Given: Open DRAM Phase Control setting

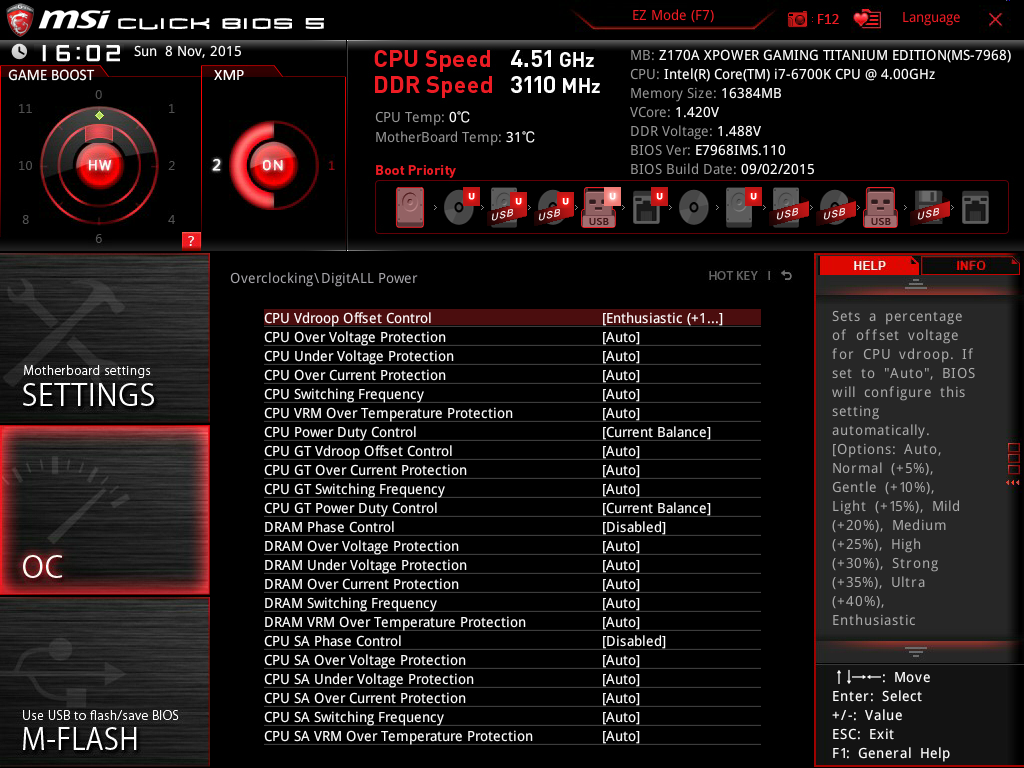Looking at the screenshot, I should pyautogui.click(x=512, y=527).
